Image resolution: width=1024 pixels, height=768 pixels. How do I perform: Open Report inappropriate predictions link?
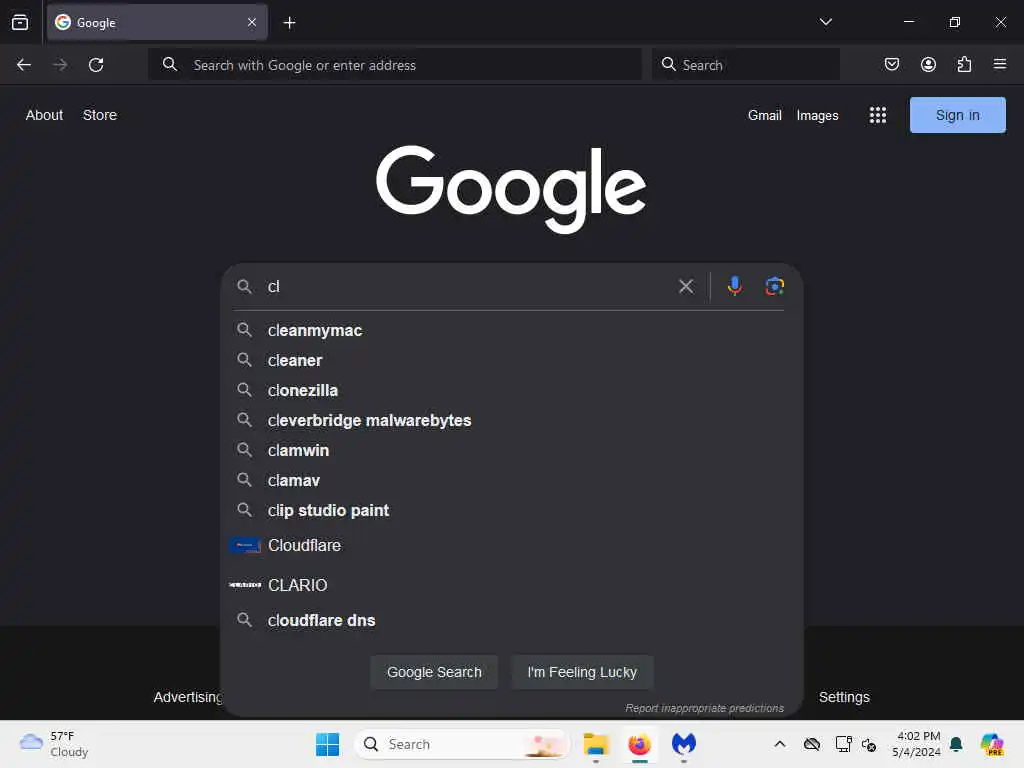pyautogui.click(x=705, y=708)
